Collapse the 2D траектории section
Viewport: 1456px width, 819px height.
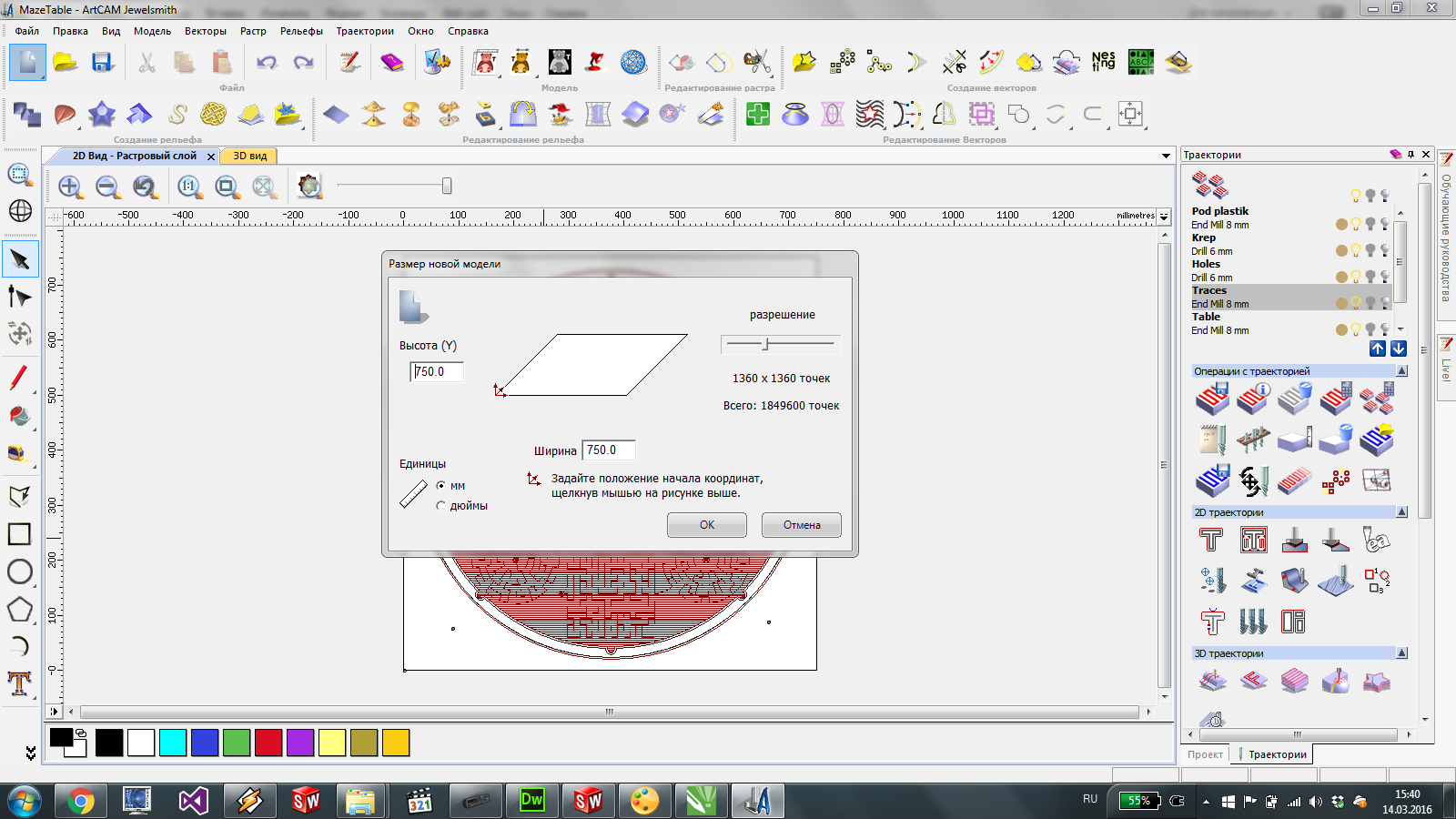pos(1401,512)
